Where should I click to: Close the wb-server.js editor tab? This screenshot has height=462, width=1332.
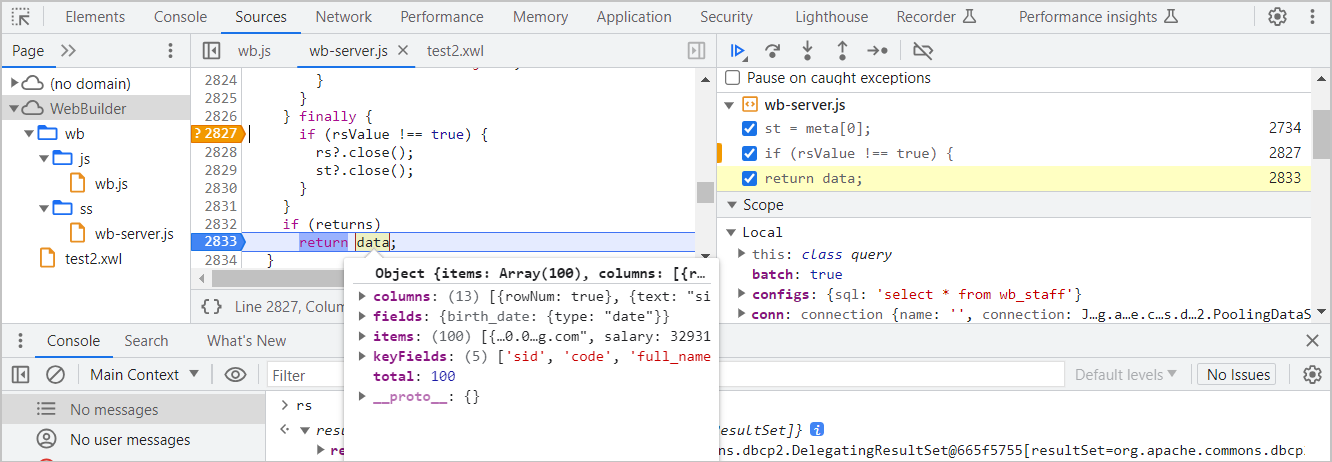(403, 50)
